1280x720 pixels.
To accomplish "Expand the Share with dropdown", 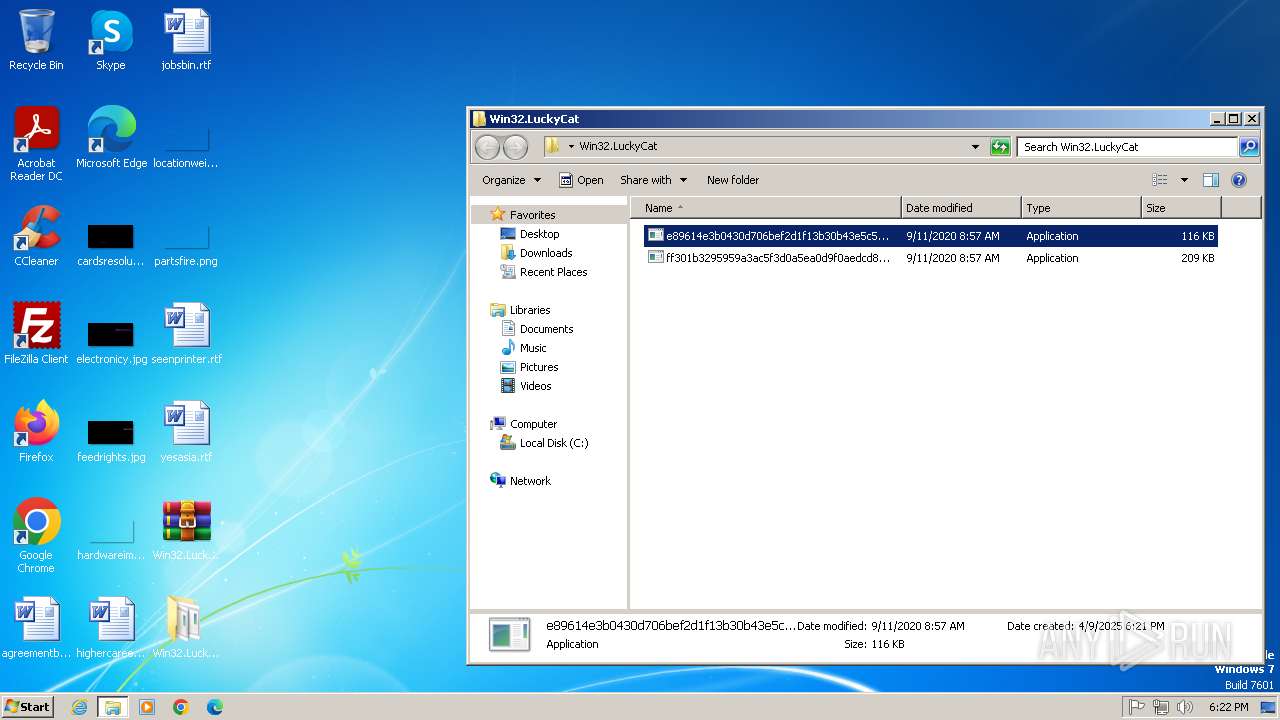I will (x=653, y=180).
